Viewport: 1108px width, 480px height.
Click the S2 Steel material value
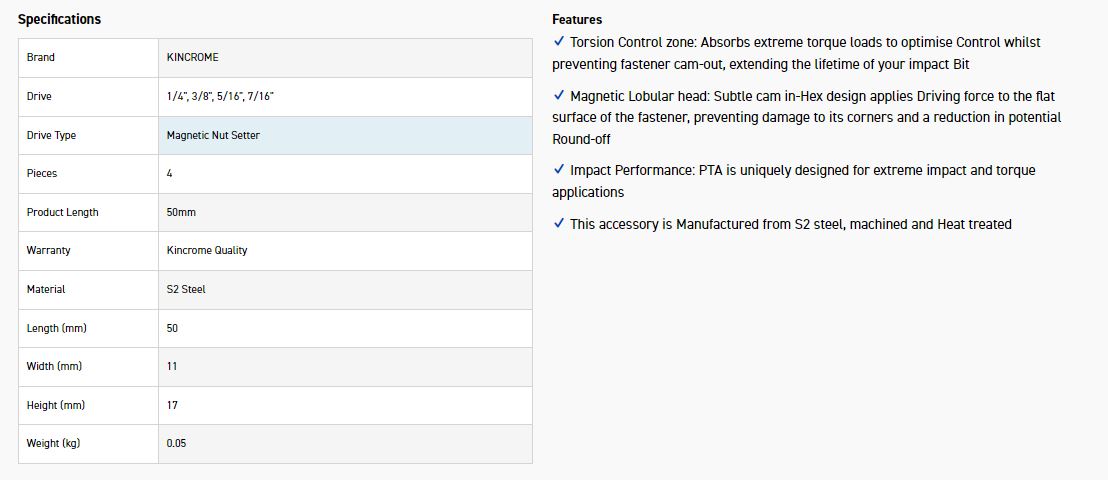[x=186, y=290]
